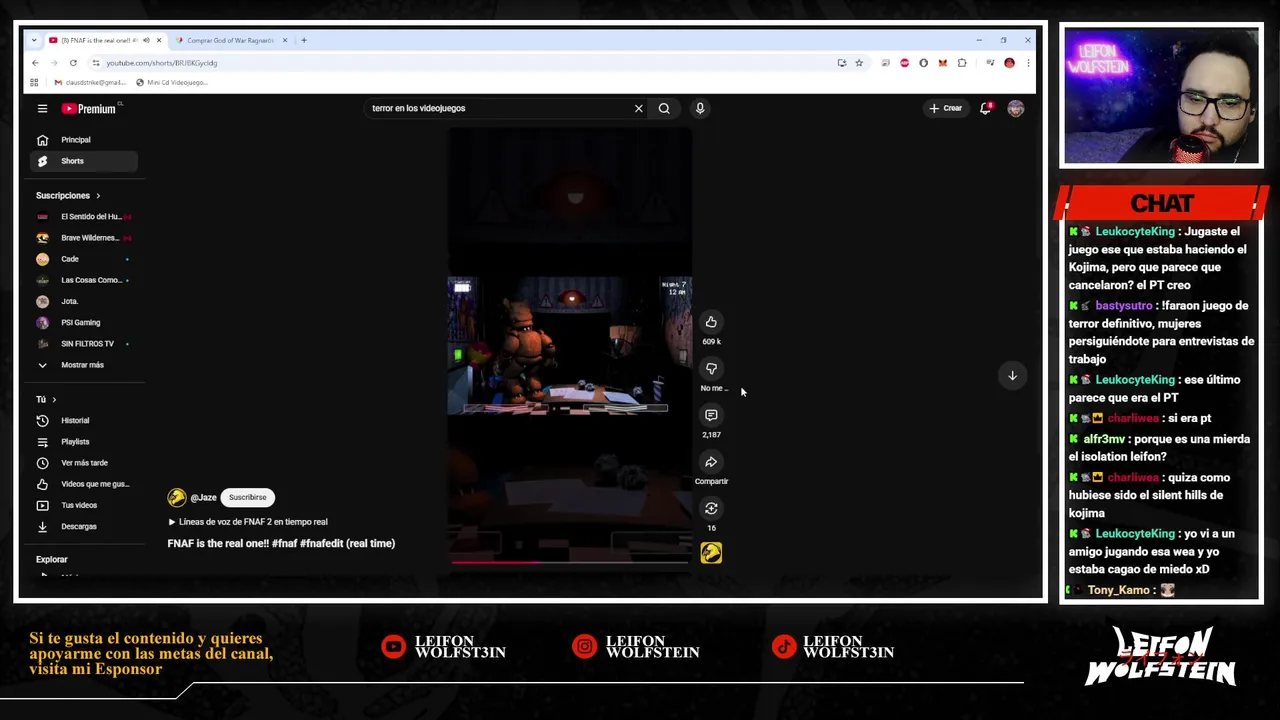Open the MetaMask fox extension icon

(942, 63)
